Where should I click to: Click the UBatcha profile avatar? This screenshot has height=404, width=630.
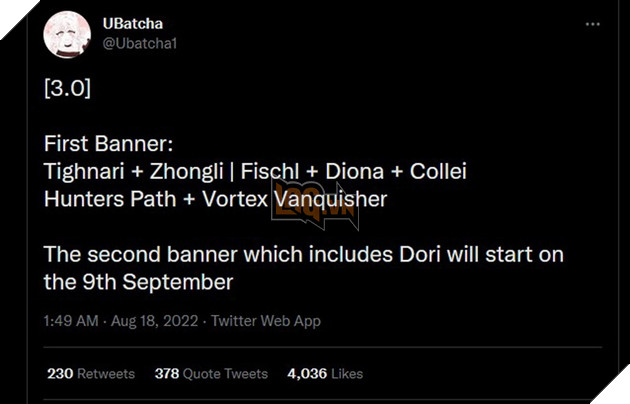pyautogui.click(x=68, y=37)
